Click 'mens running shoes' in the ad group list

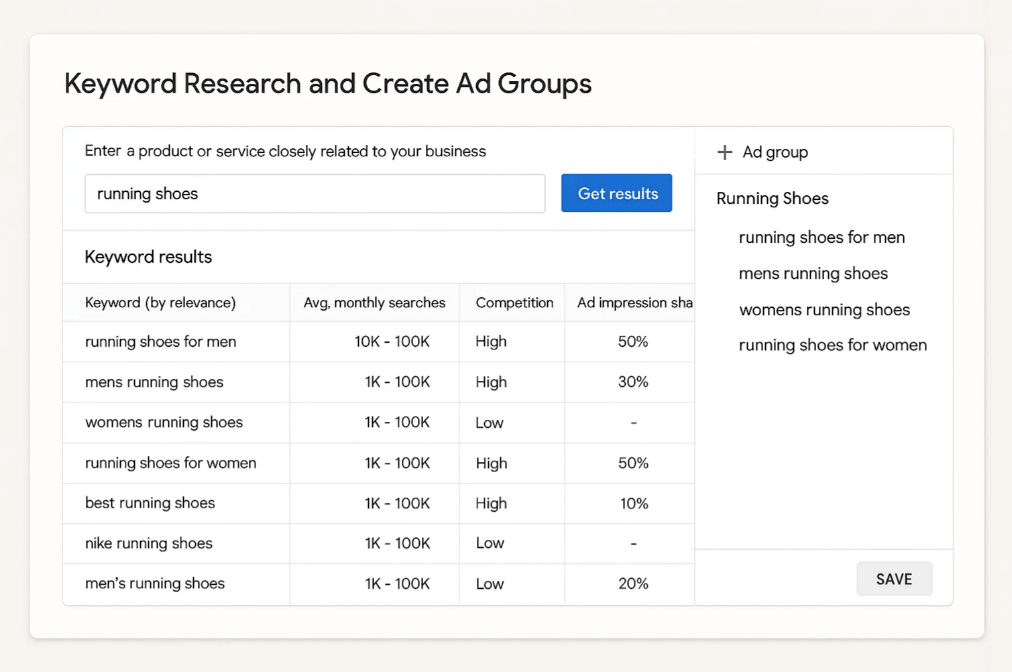coord(813,274)
